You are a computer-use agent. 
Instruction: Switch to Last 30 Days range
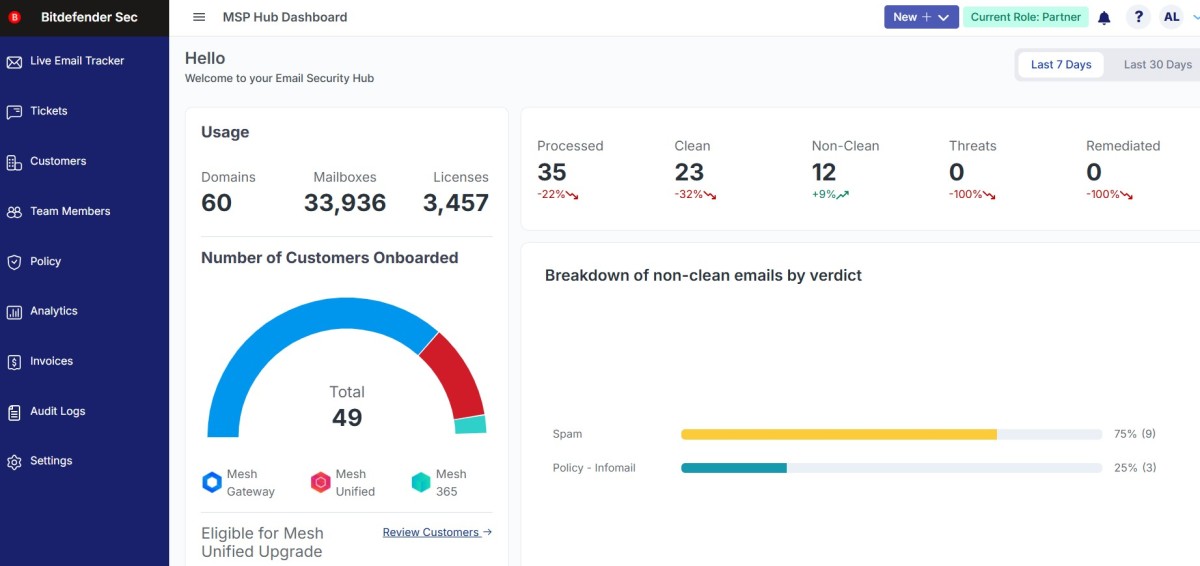1157,65
